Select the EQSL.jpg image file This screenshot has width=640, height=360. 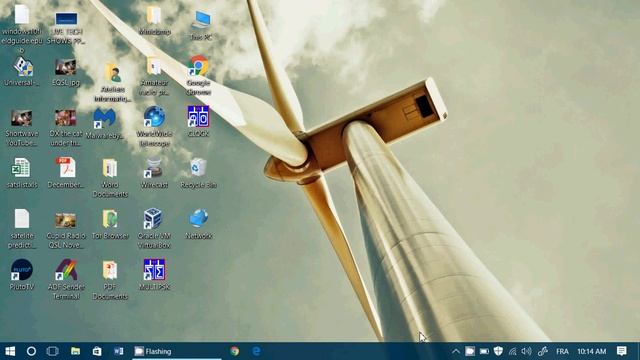[x=66, y=72]
